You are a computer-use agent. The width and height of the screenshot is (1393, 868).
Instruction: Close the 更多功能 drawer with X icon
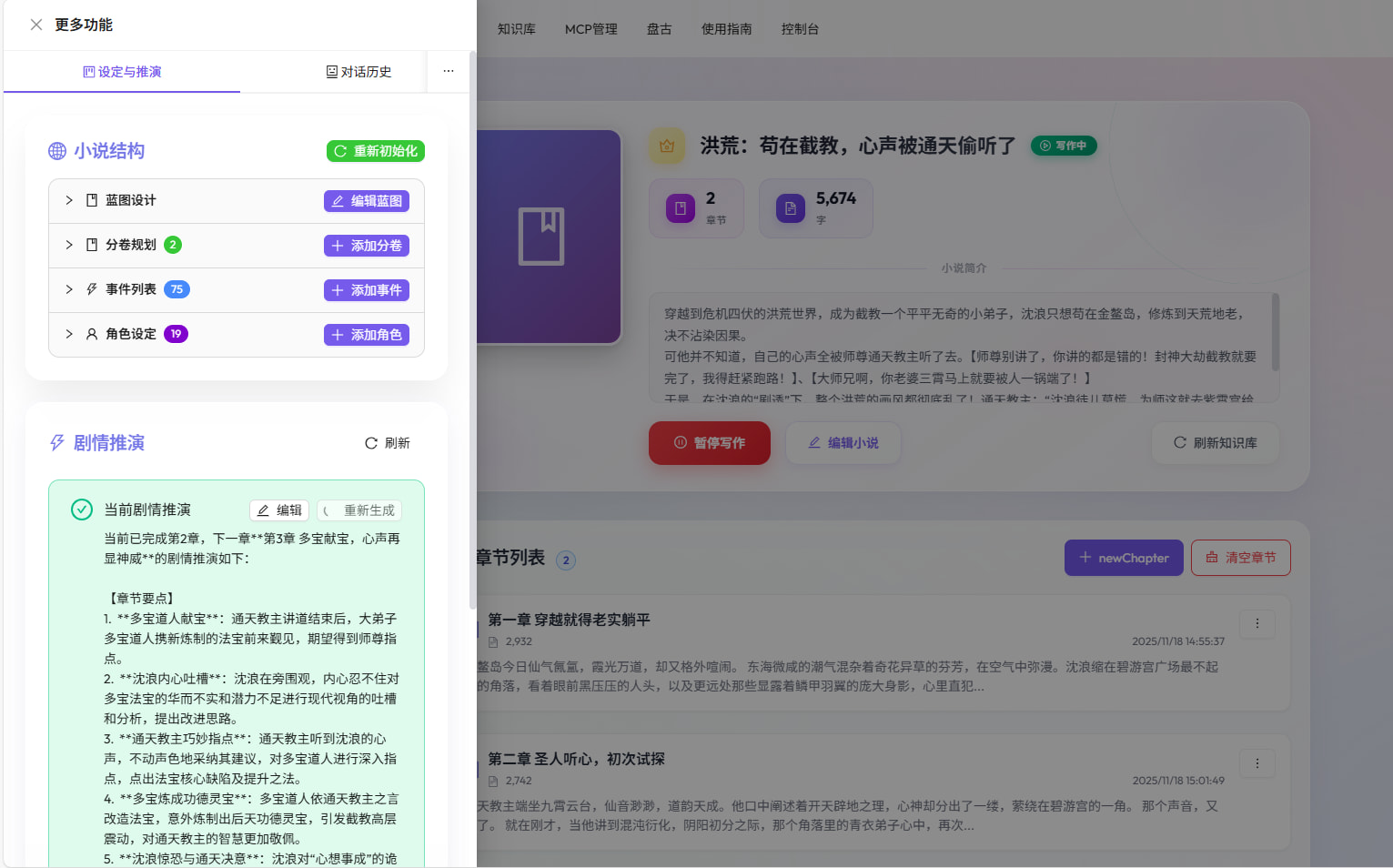[x=36, y=25]
